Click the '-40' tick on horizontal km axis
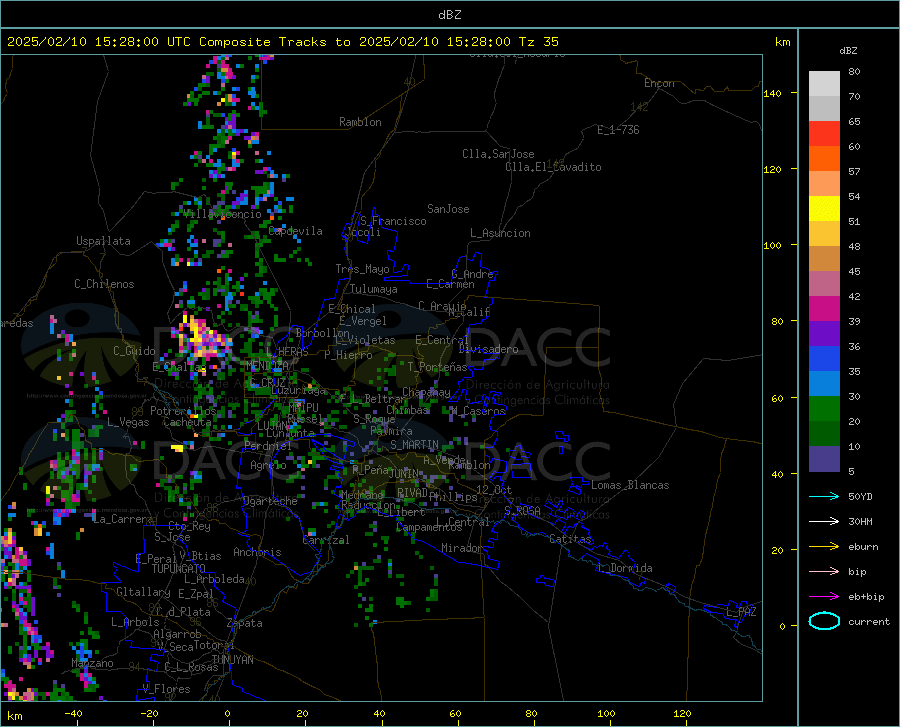The image size is (900, 727). [73, 714]
